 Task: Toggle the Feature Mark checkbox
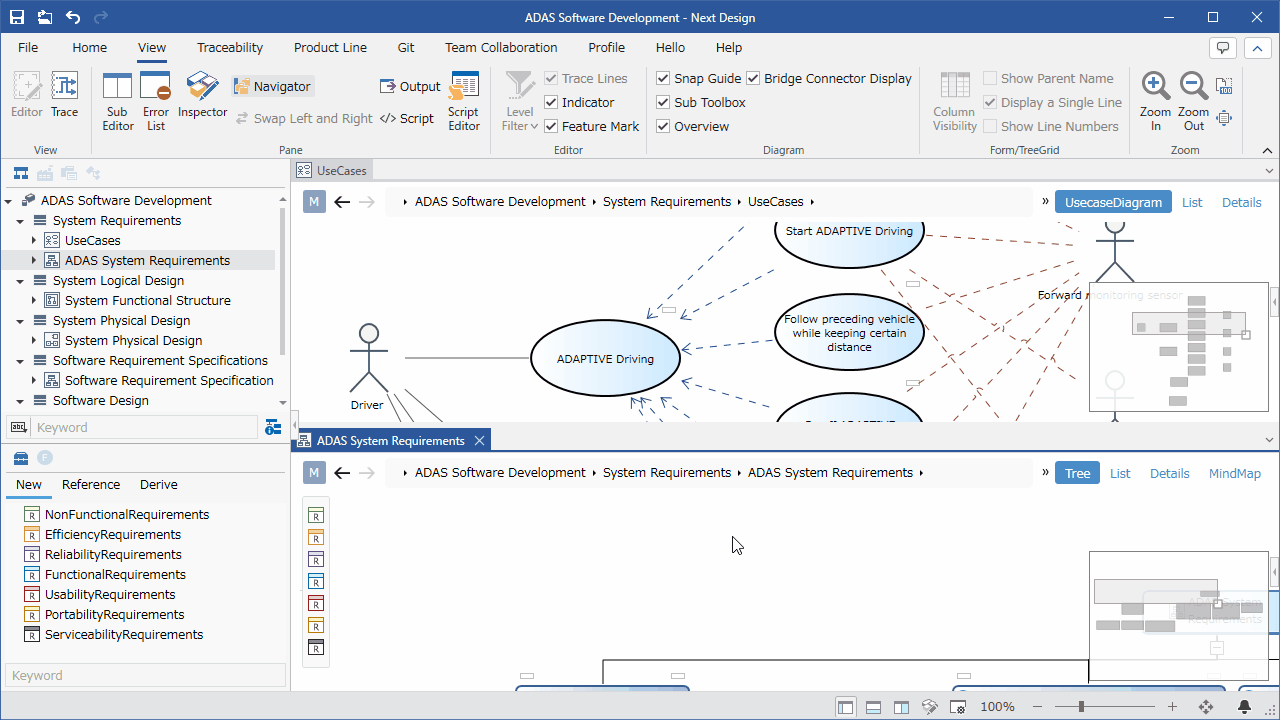(x=551, y=126)
